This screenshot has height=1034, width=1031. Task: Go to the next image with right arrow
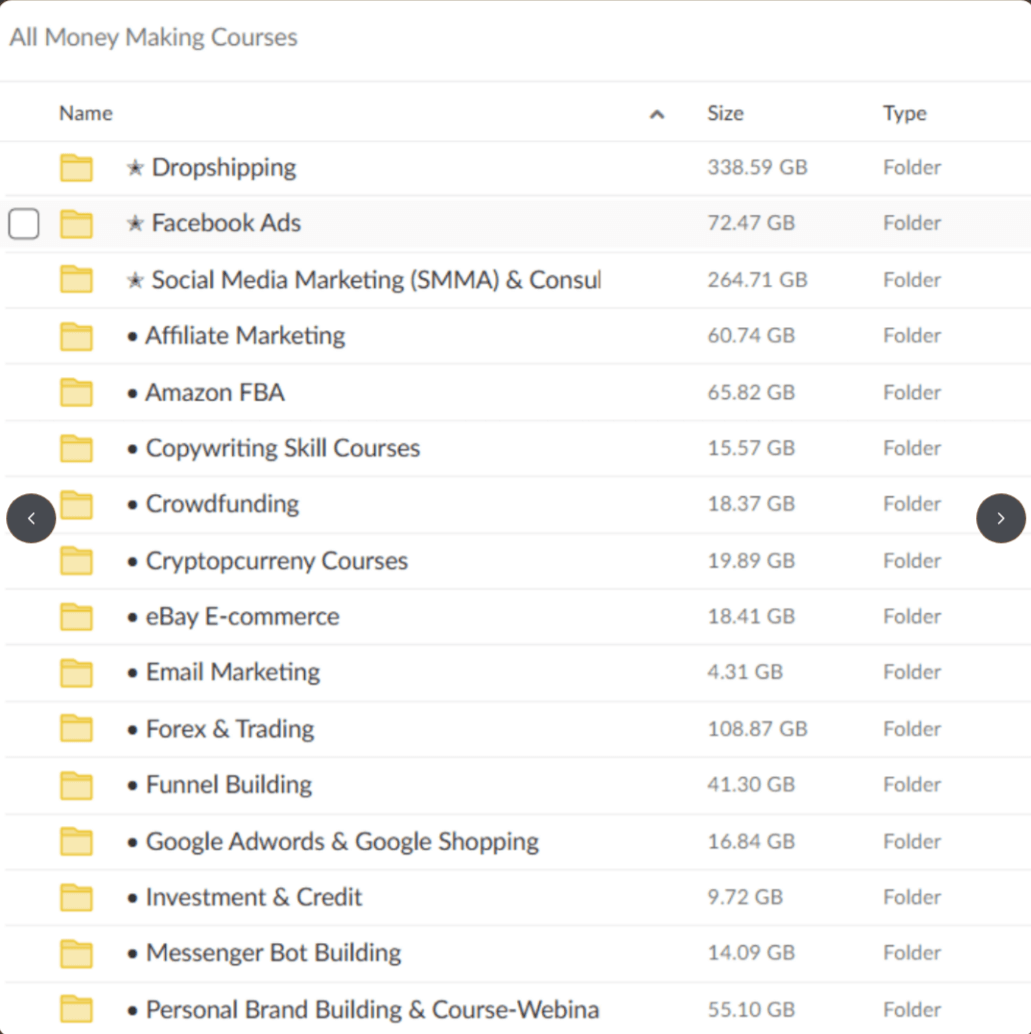[1001, 518]
